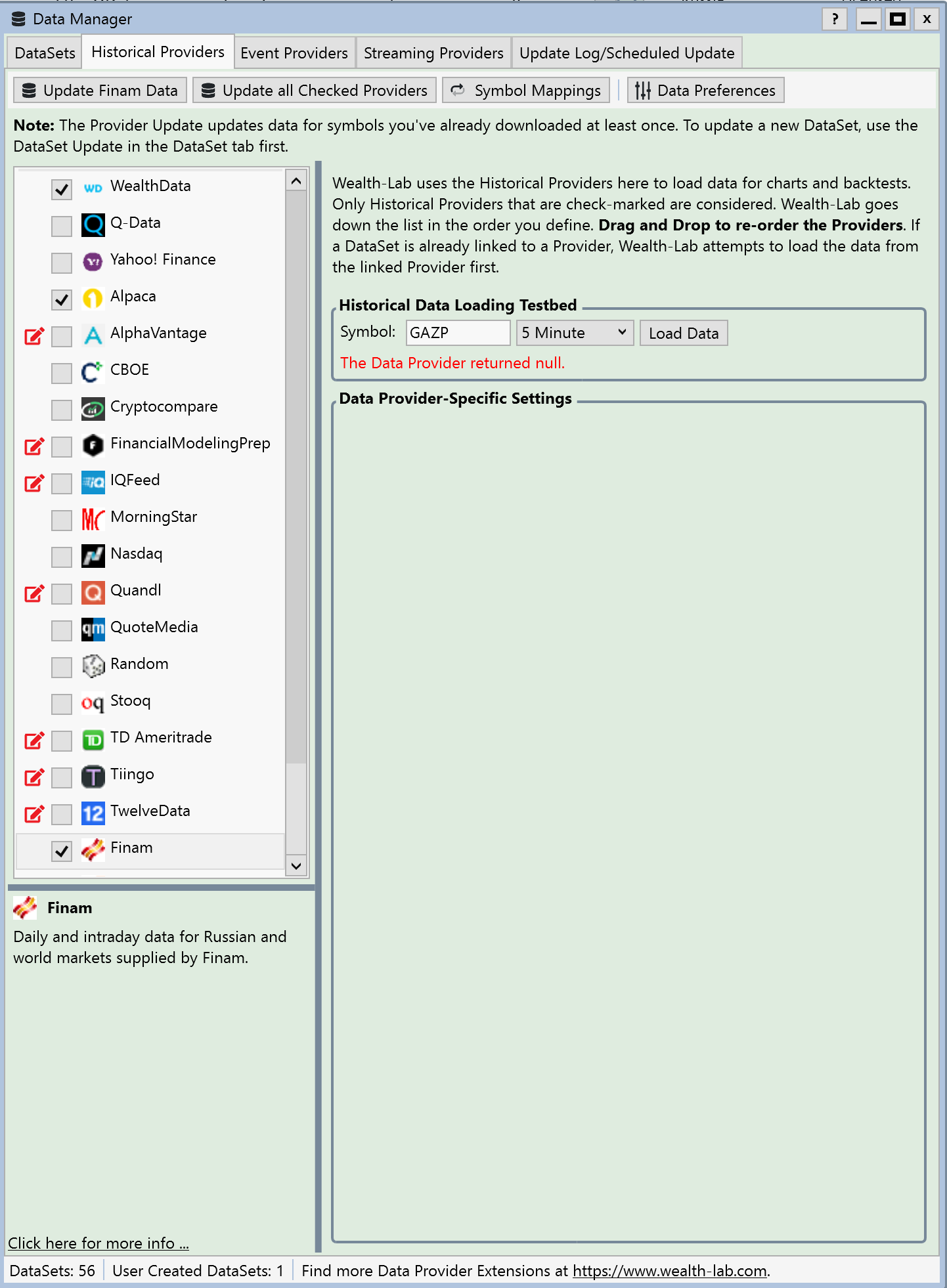Click the Symbol input field containing GAZP
Screen dimensions: 947x1288
click(x=458, y=333)
